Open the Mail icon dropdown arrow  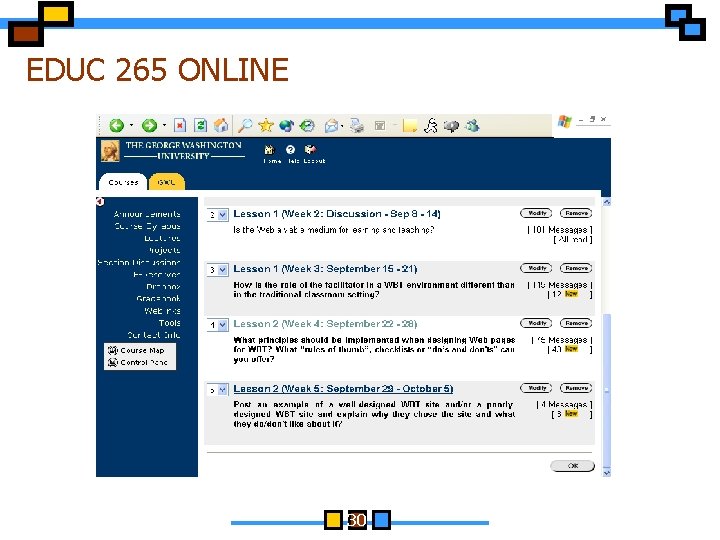pyautogui.click(x=343, y=126)
